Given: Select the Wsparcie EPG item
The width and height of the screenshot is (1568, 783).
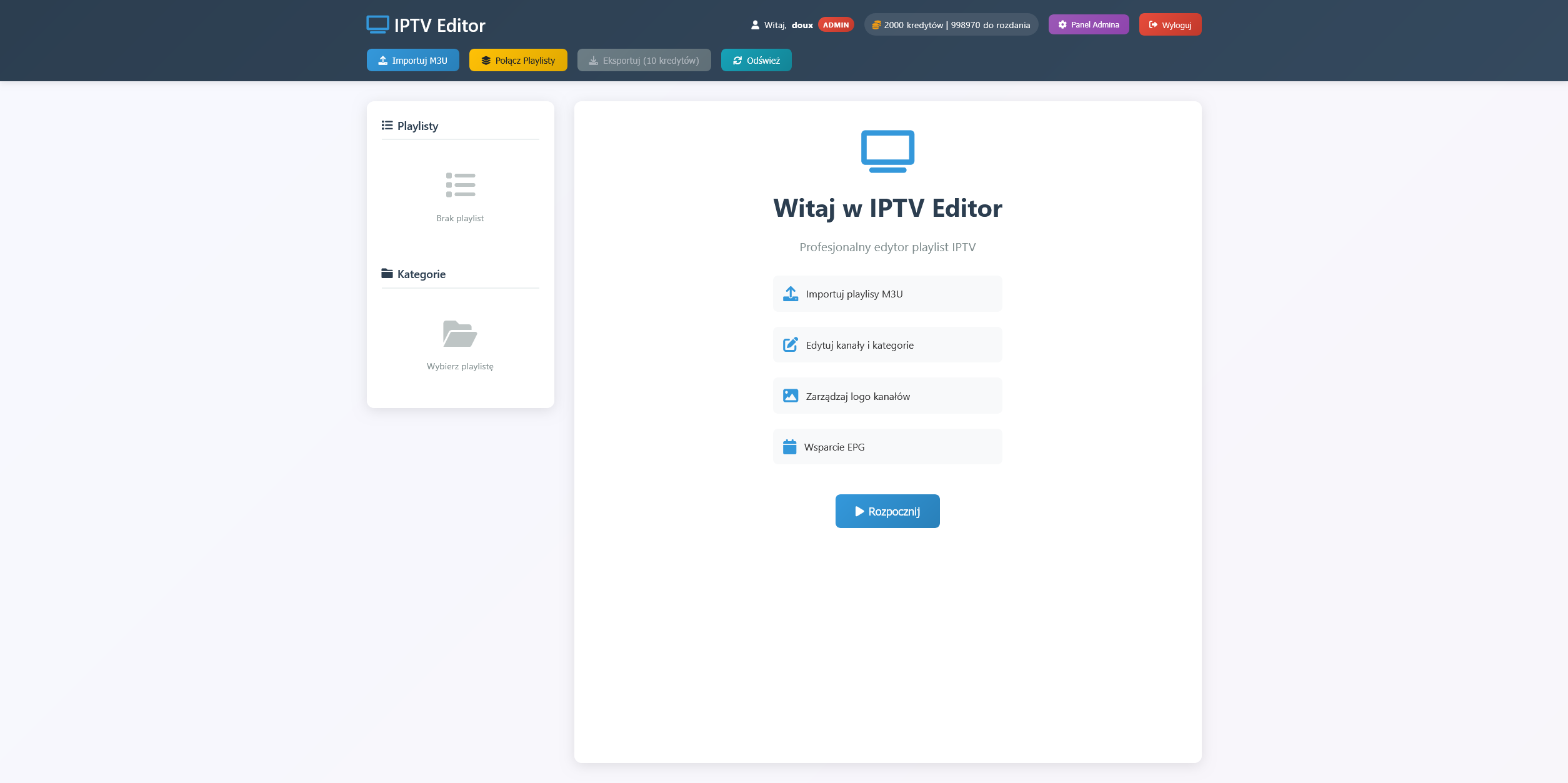Looking at the screenshot, I should (887, 446).
